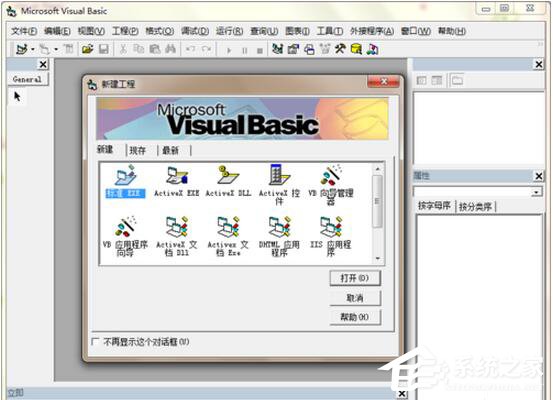
Task: Choose the ActiveX 文档 Exe icon
Action: [228, 236]
